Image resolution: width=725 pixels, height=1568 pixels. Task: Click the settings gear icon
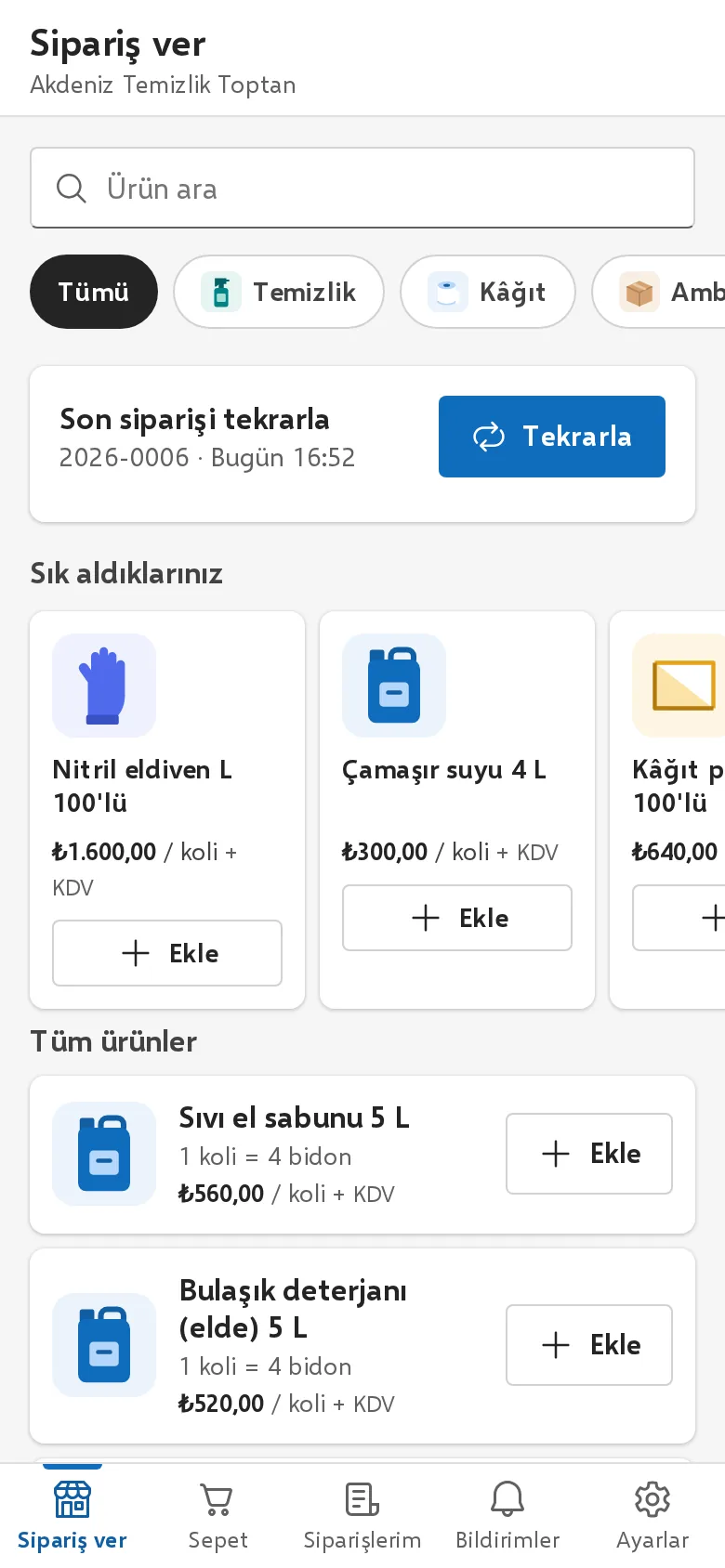[652, 1498]
